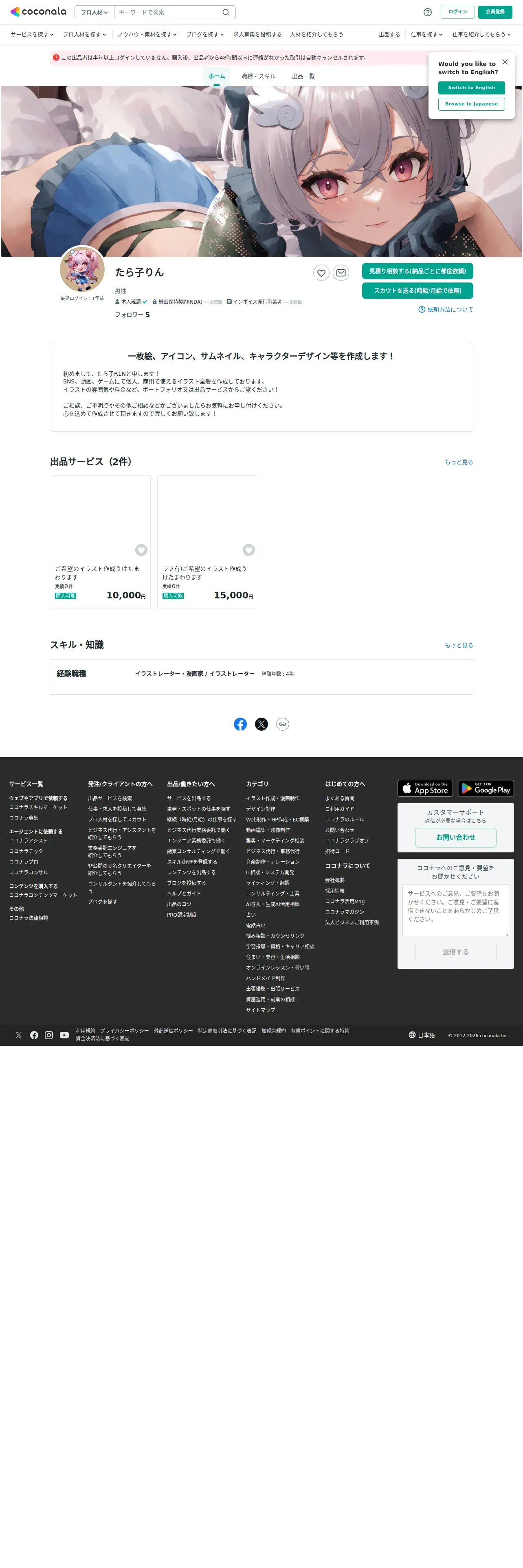Viewport: 523px width, 1568px height.
Task: Open footer link 利用規約
Action: click(x=85, y=1031)
